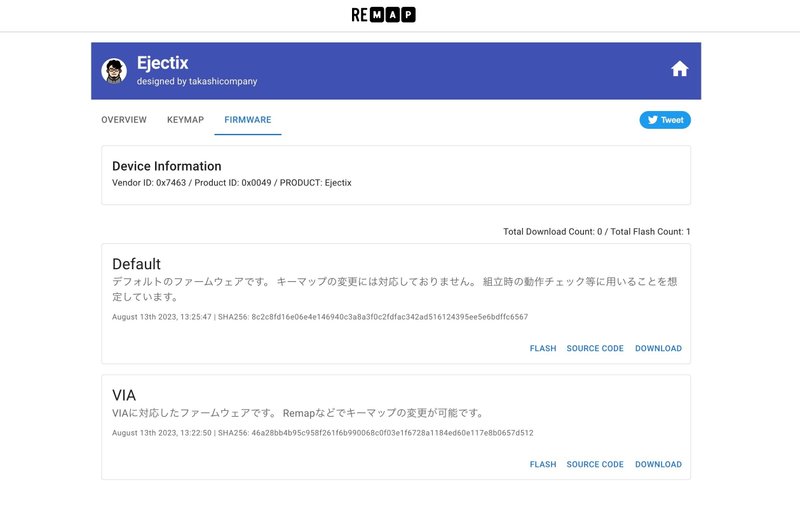
Task: Share the page with the Tweet button
Action: [x=665, y=120]
